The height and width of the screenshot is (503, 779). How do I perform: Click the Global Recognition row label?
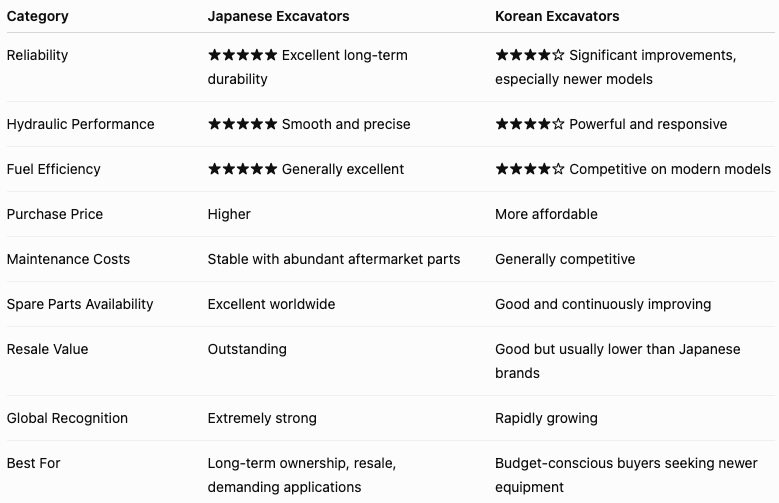(67, 419)
